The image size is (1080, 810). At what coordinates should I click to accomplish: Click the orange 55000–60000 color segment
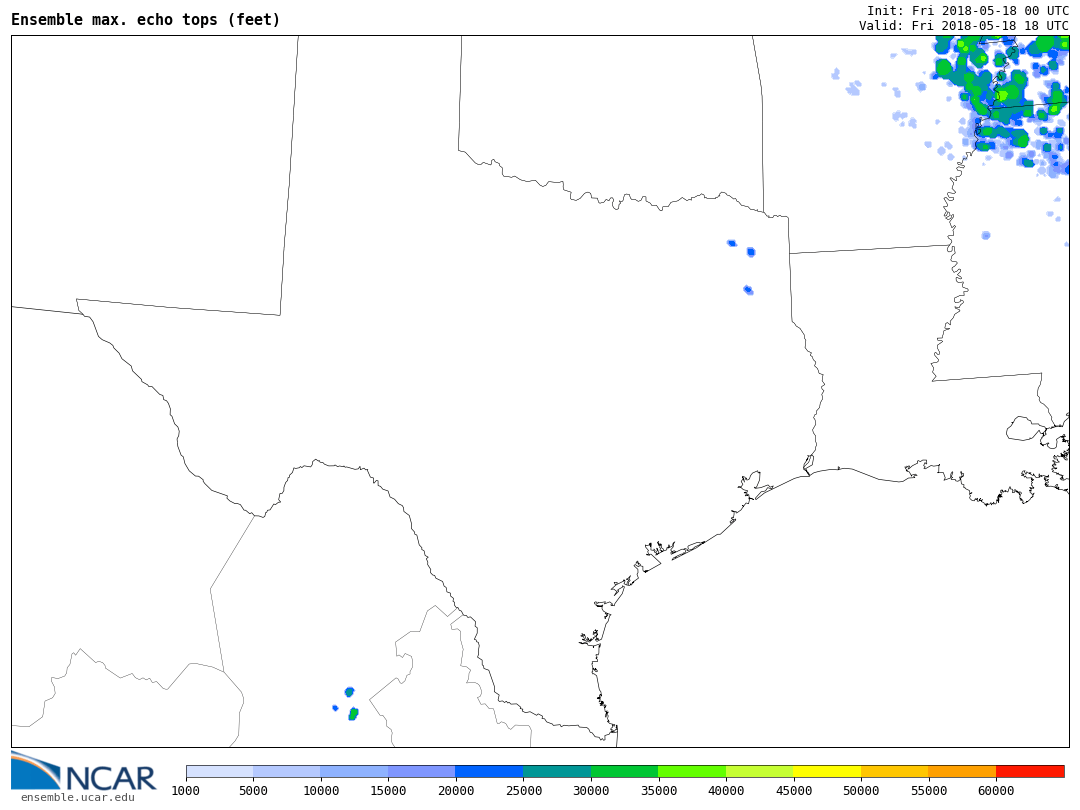coord(962,771)
